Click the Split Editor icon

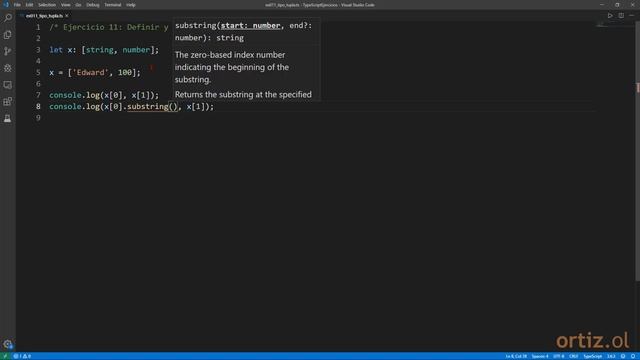coord(621,16)
